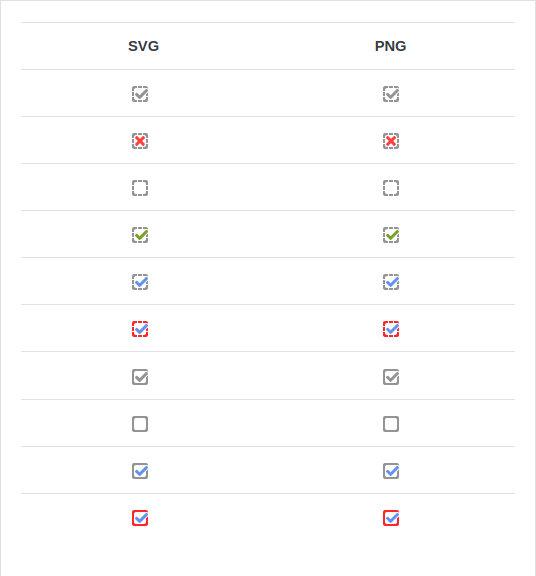Select the empty dashed checkbox in SVG column

(x=140, y=188)
